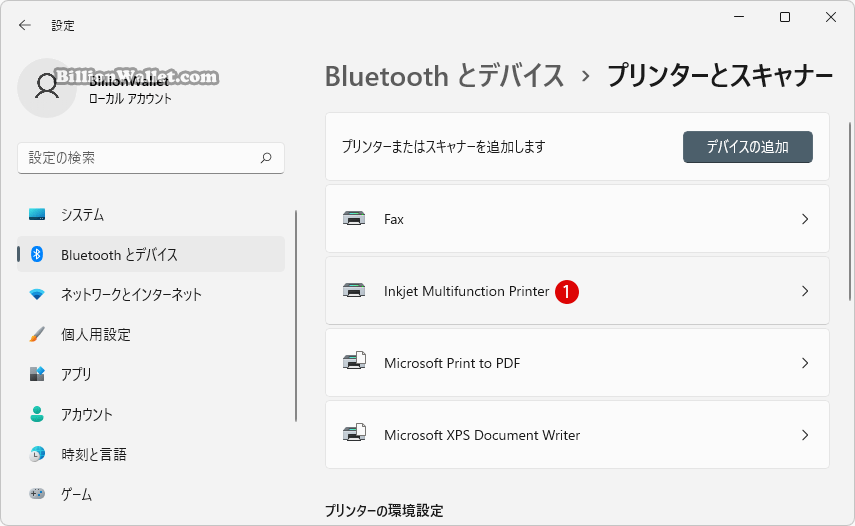855x526 pixels.
Task: Maximize the 設定 window
Action: [x=785, y=17]
